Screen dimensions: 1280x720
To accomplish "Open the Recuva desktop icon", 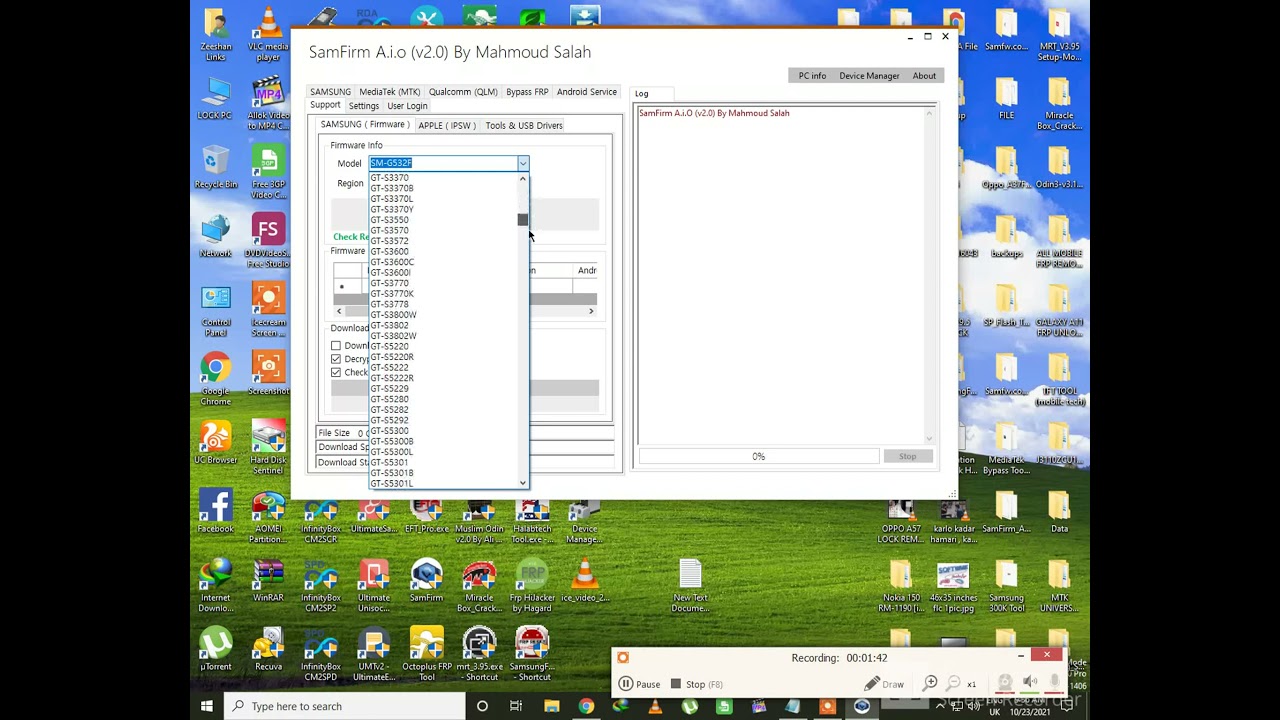I will click(268, 650).
